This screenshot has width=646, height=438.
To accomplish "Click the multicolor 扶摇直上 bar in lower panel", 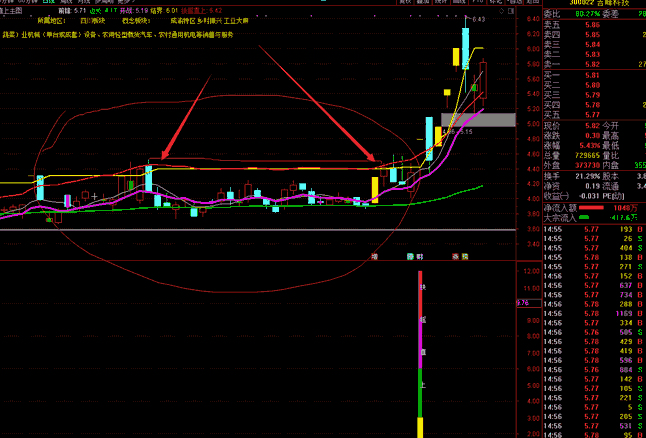I will tap(420, 354).
